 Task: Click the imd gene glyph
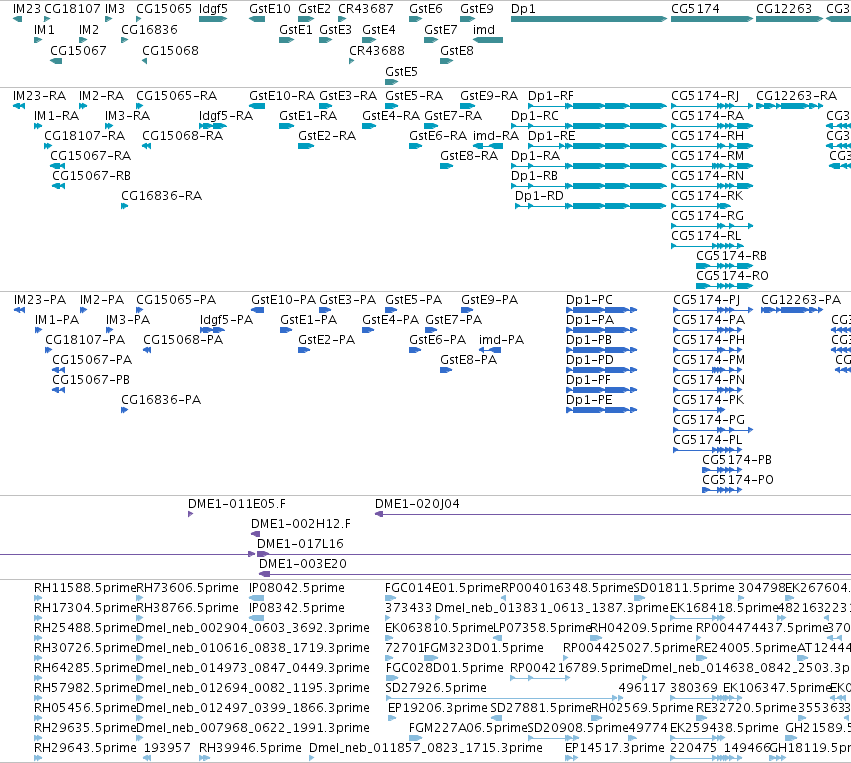488,40
